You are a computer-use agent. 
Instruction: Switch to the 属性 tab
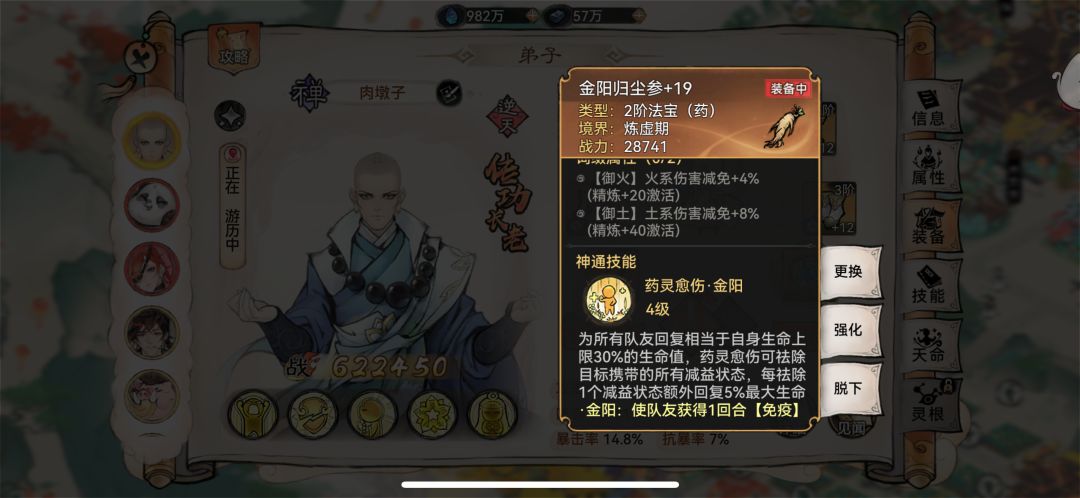928,166
